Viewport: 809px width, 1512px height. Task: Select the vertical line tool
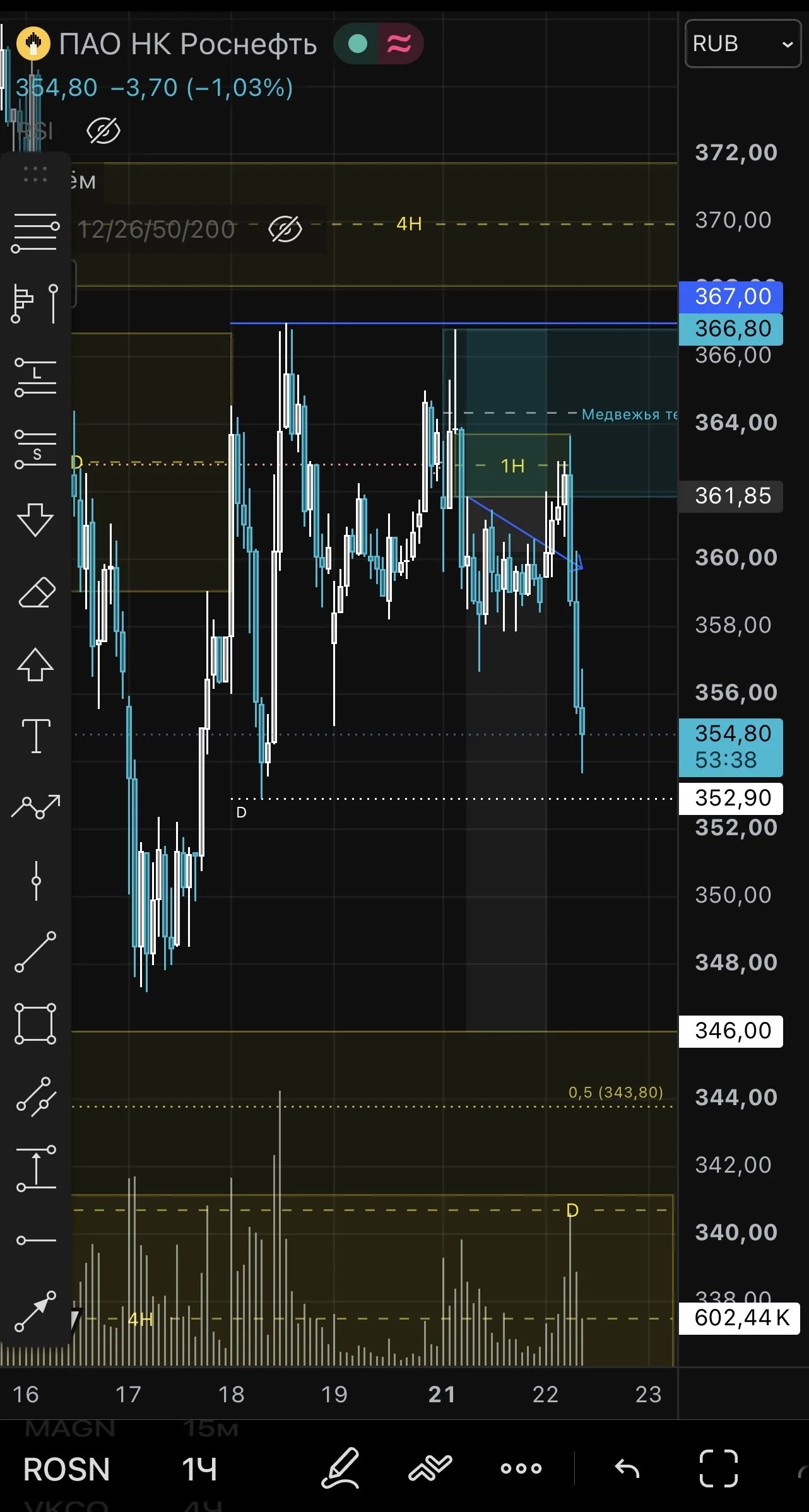click(x=36, y=881)
